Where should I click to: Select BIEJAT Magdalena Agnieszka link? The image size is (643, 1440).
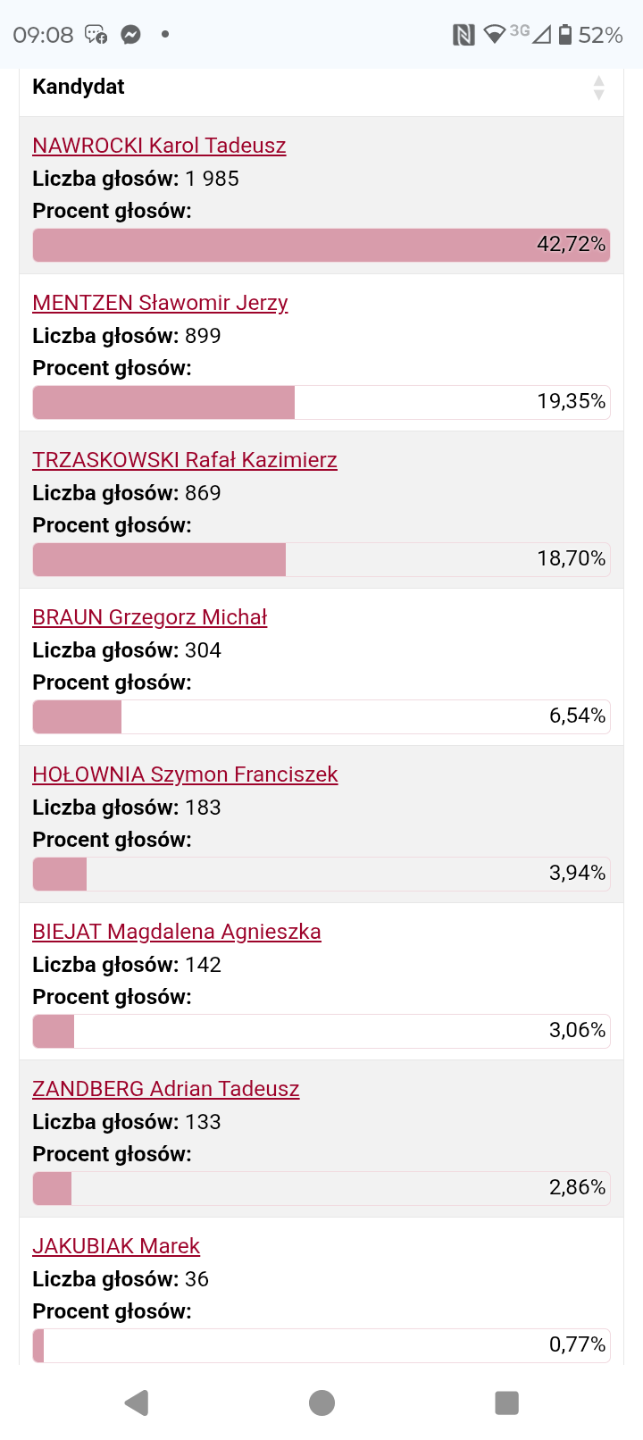pyautogui.click(x=177, y=932)
